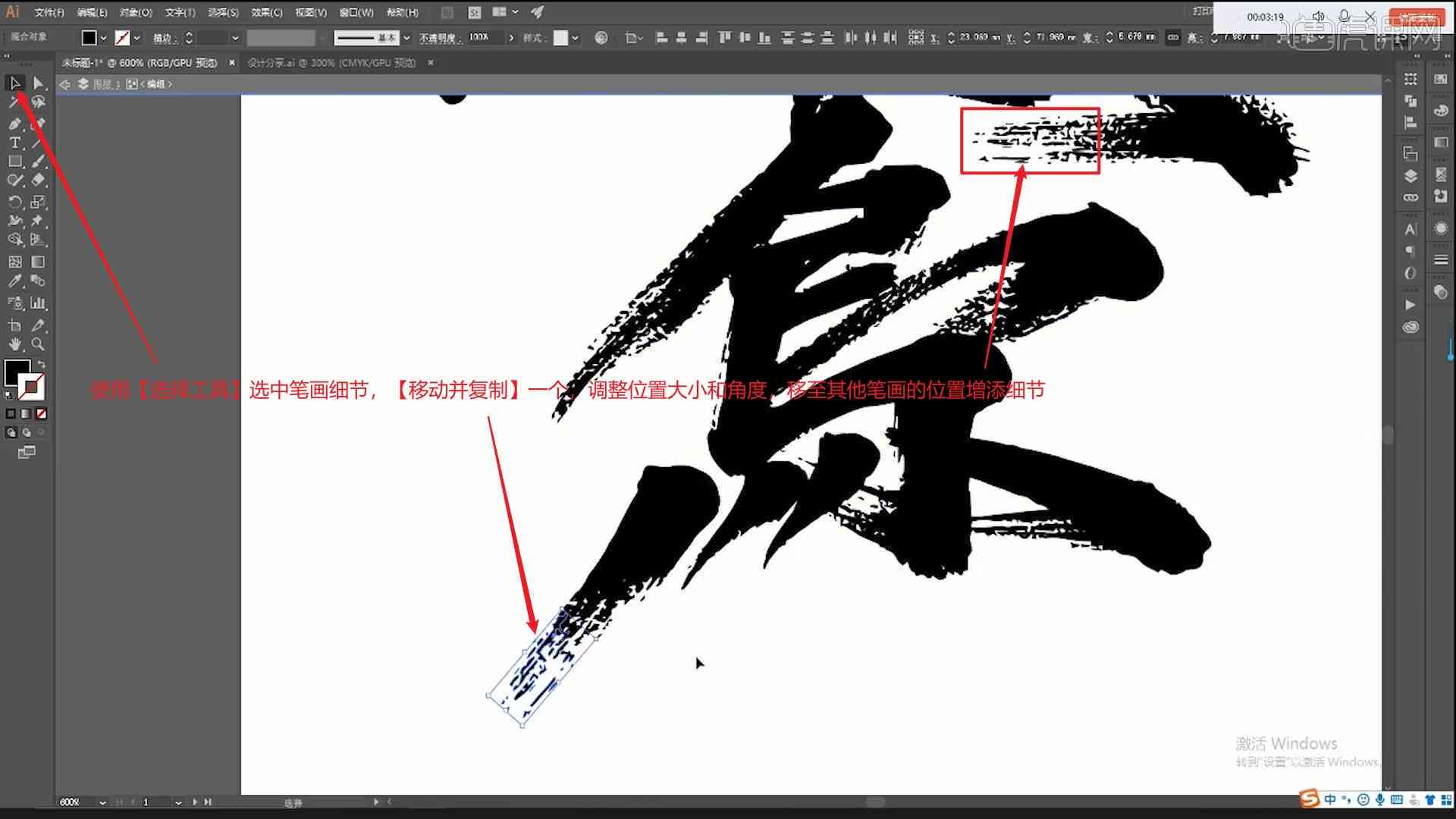Image resolution: width=1456 pixels, height=819 pixels.
Task: Toggle constrain width and height proportions
Action: click(x=1173, y=37)
